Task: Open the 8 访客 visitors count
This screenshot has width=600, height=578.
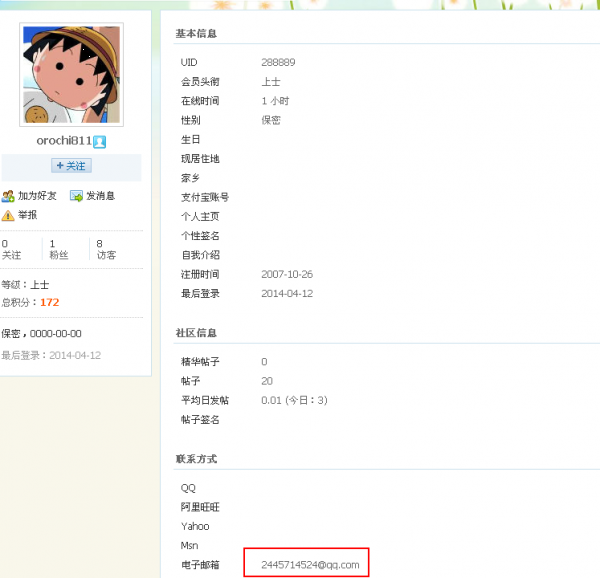Action: (106, 249)
